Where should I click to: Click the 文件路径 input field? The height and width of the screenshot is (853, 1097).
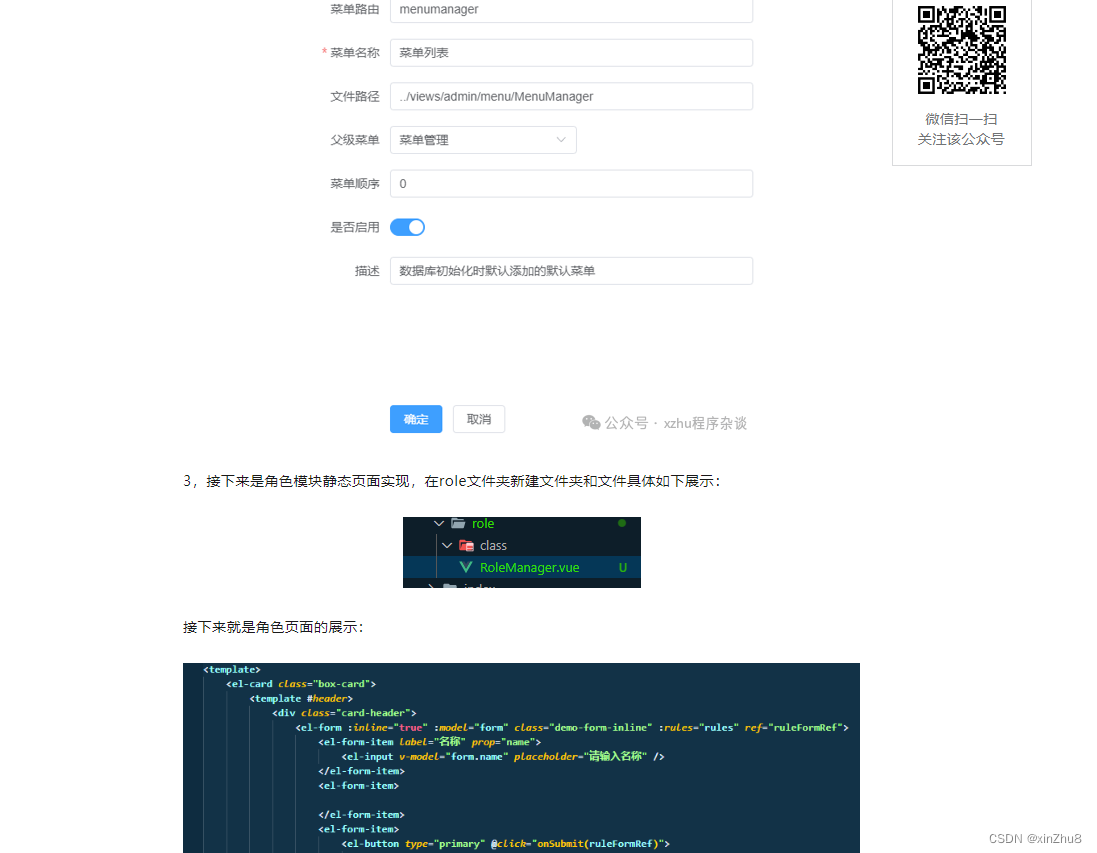(x=571, y=96)
